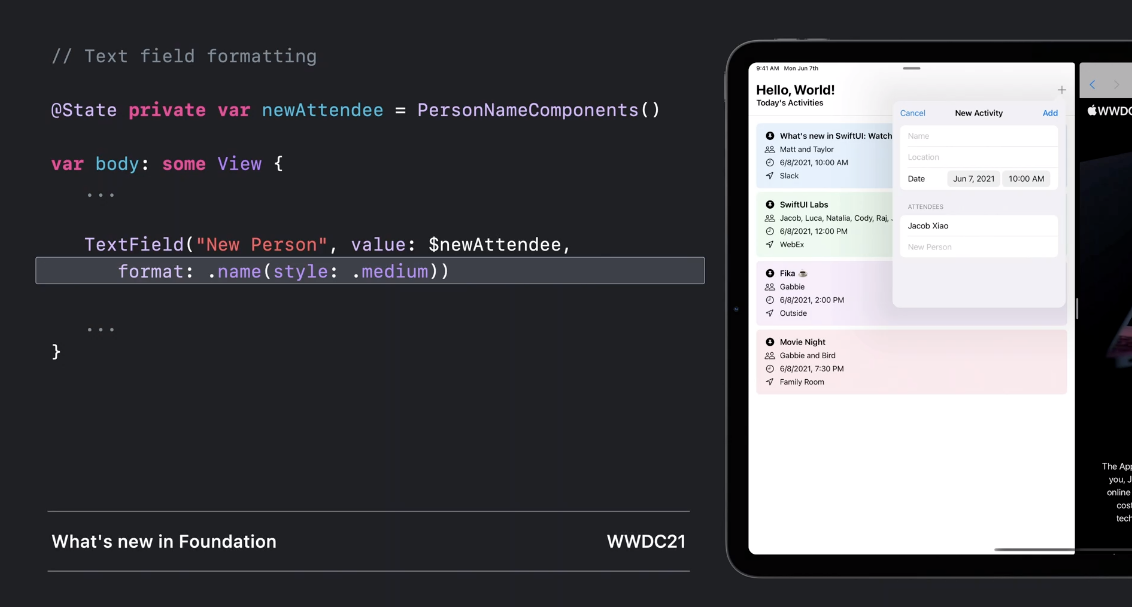Click the Date label in the popover
This screenshot has height=607, width=1132.
916,179
